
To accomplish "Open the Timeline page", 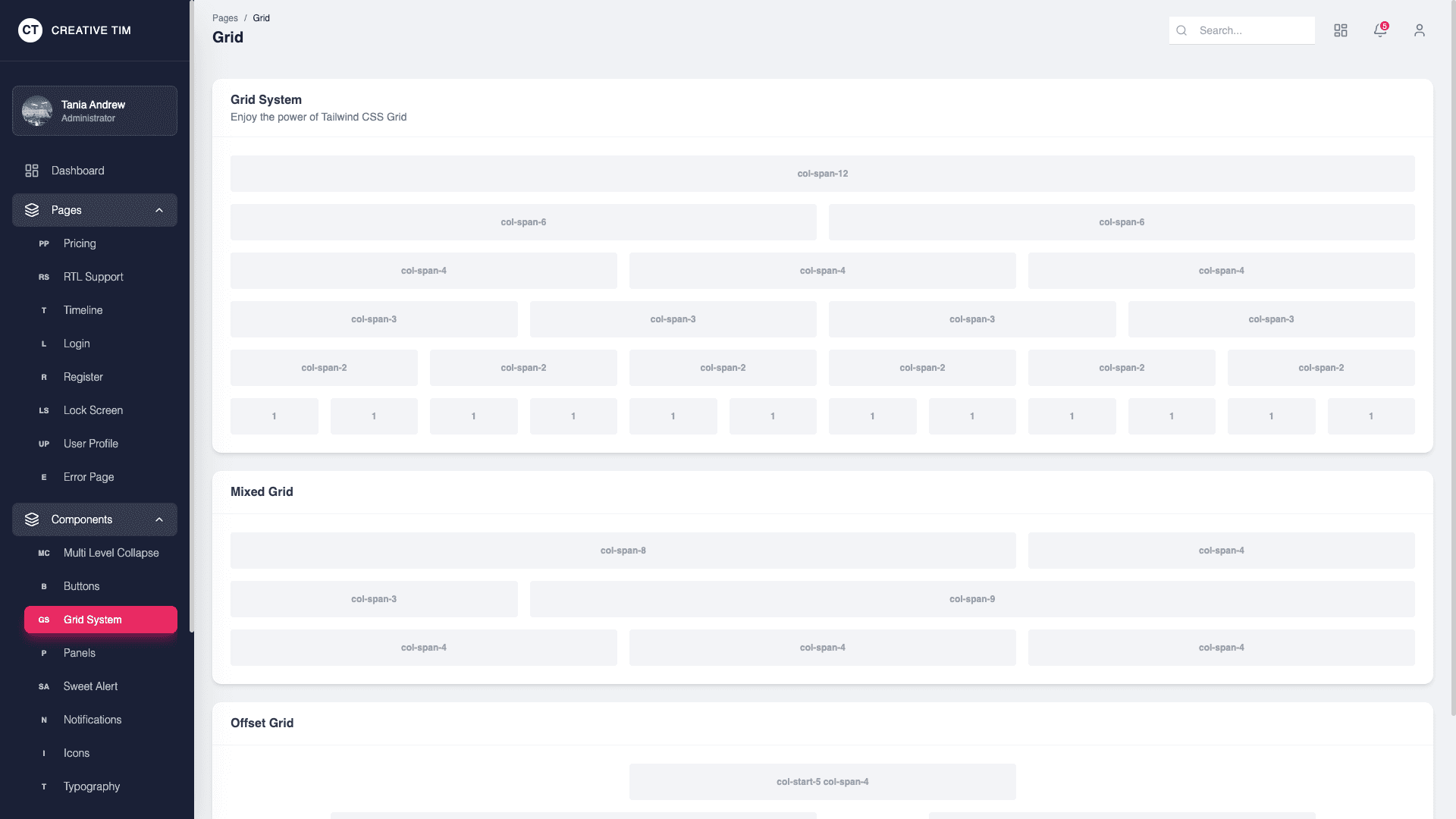I will tap(83, 310).
